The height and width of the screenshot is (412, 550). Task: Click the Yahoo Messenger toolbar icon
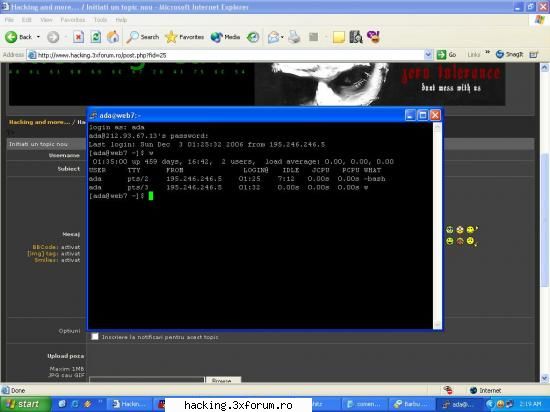tap(374, 36)
